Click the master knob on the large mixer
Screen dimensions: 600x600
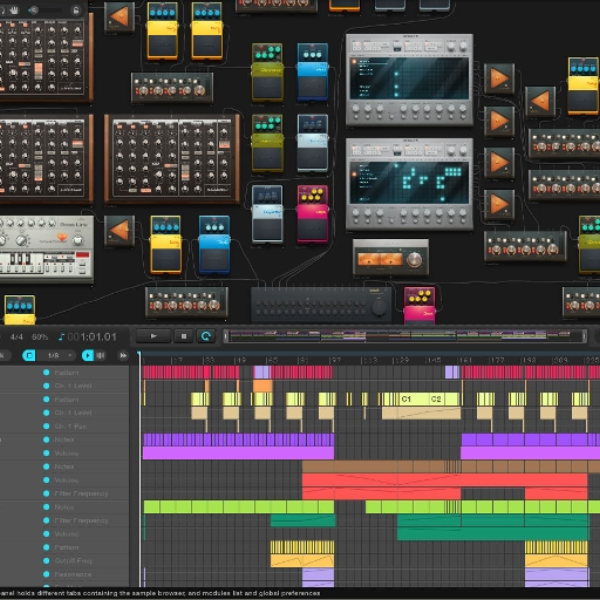pos(378,307)
